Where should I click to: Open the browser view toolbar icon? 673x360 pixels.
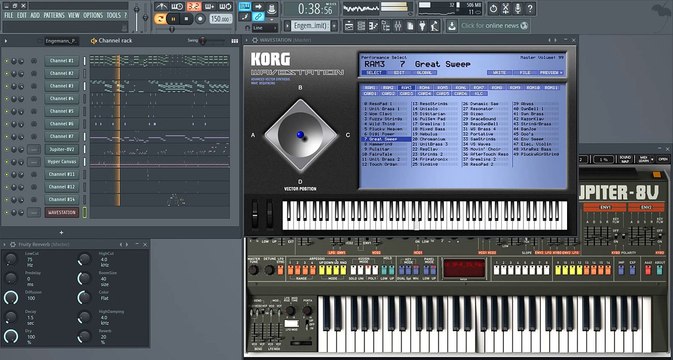click(385, 26)
